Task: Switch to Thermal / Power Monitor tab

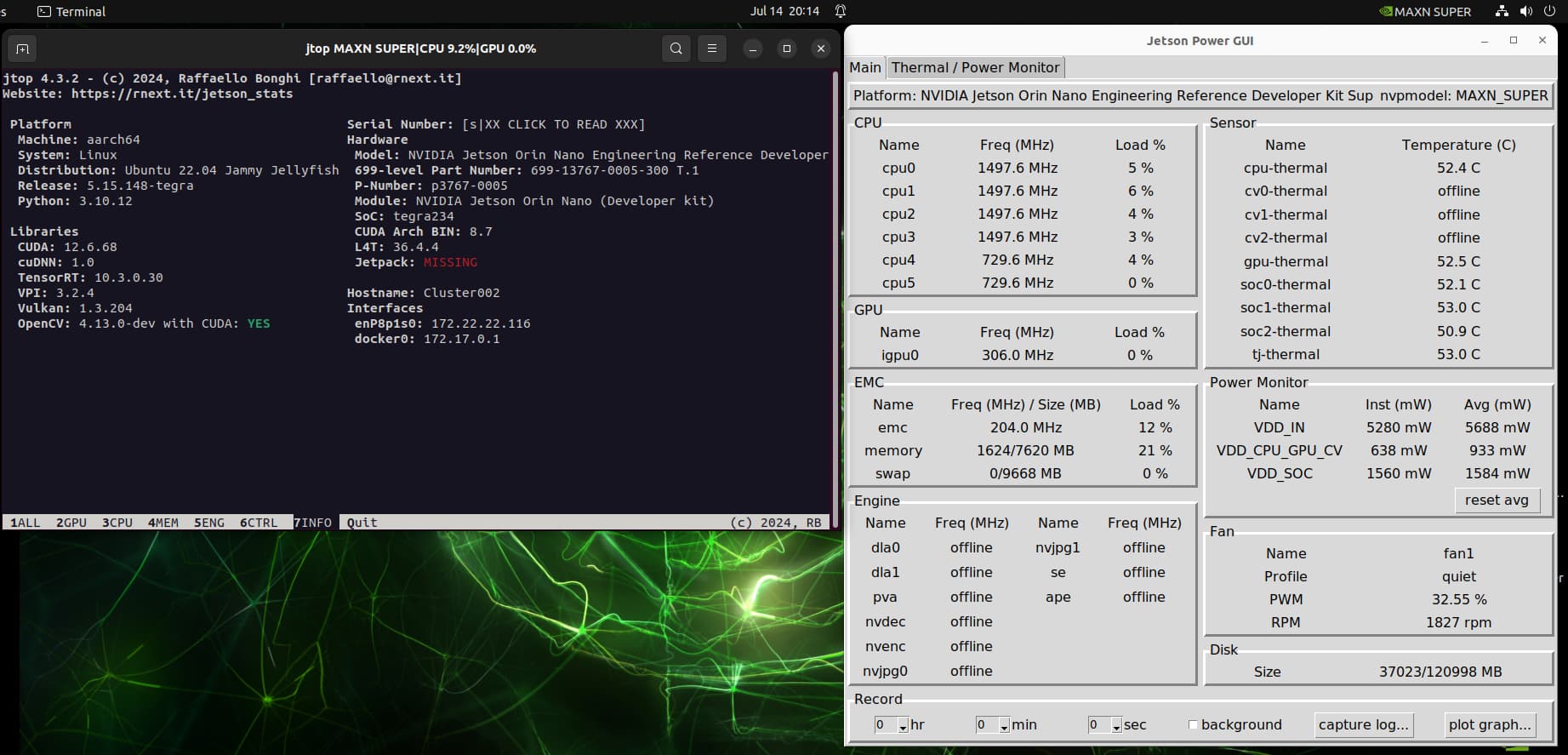Action: [975, 67]
